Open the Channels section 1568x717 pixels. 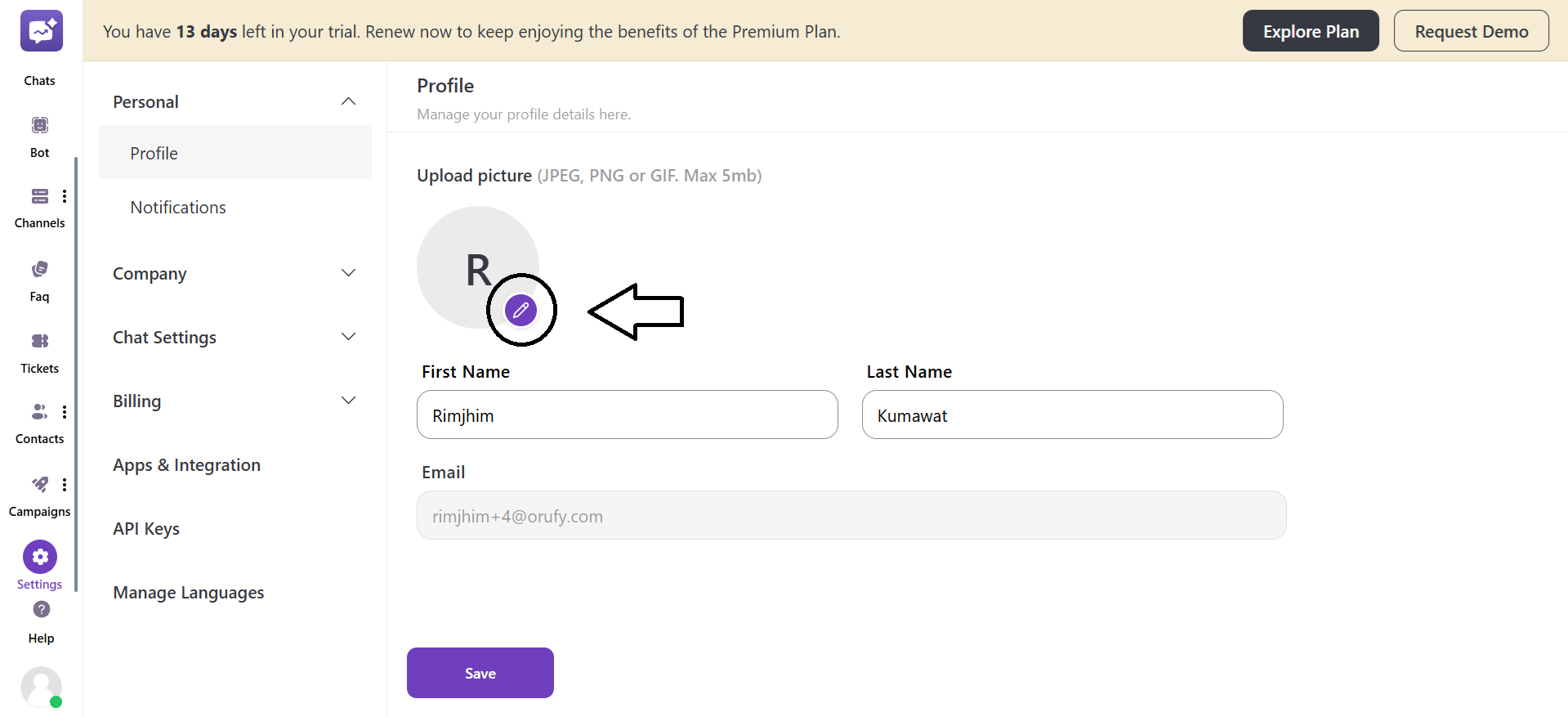tap(39, 197)
